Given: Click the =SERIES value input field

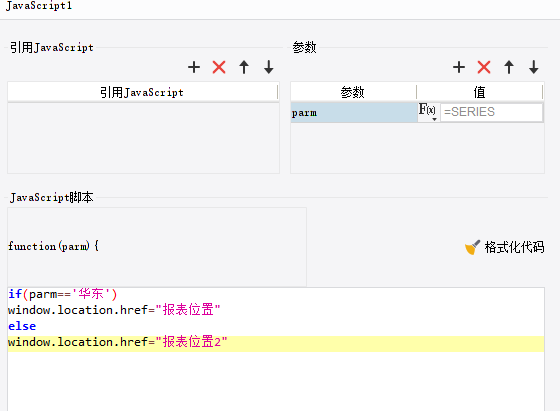Looking at the screenshot, I should pos(491,112).
